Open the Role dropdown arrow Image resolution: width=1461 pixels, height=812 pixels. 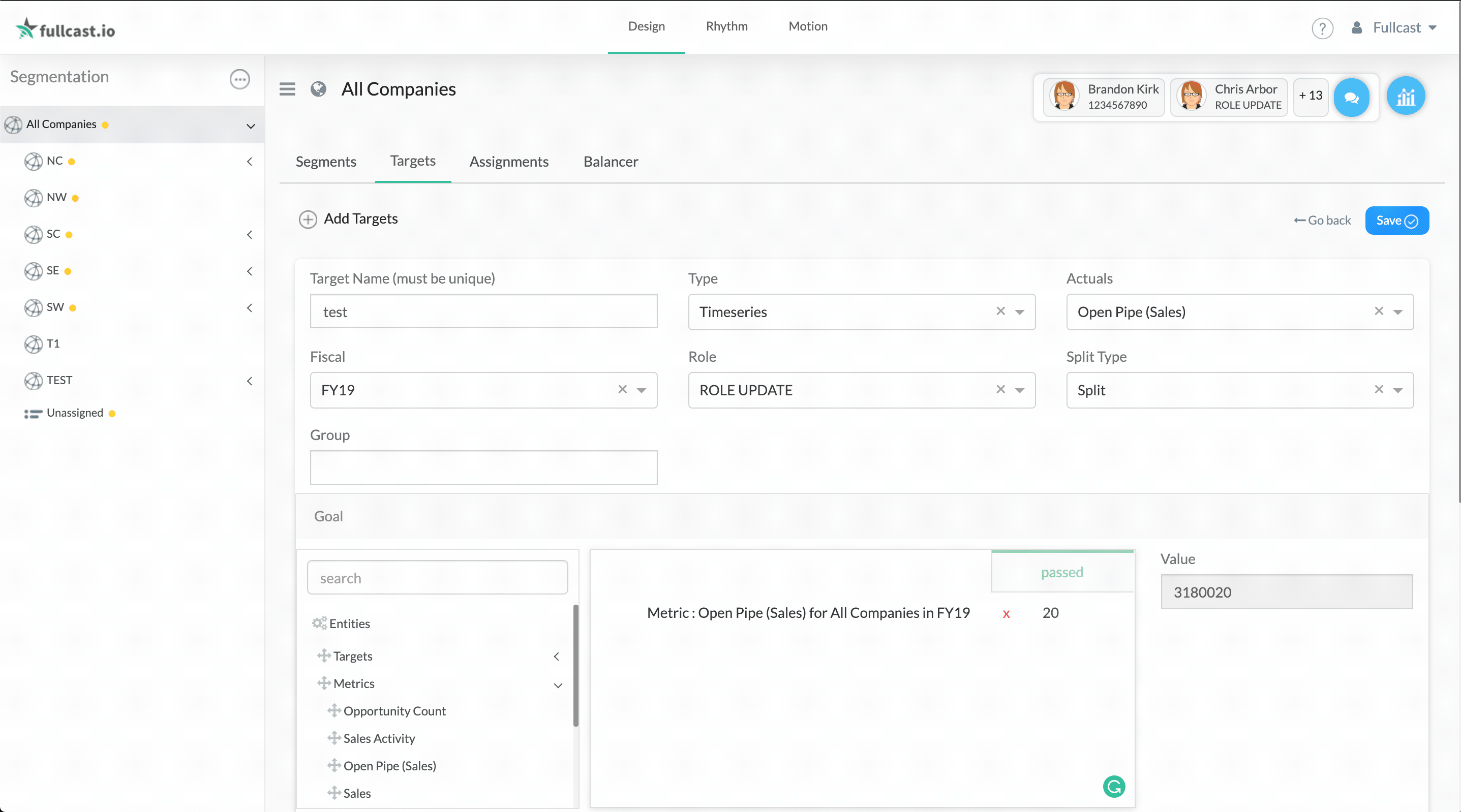click(1020, 390)
